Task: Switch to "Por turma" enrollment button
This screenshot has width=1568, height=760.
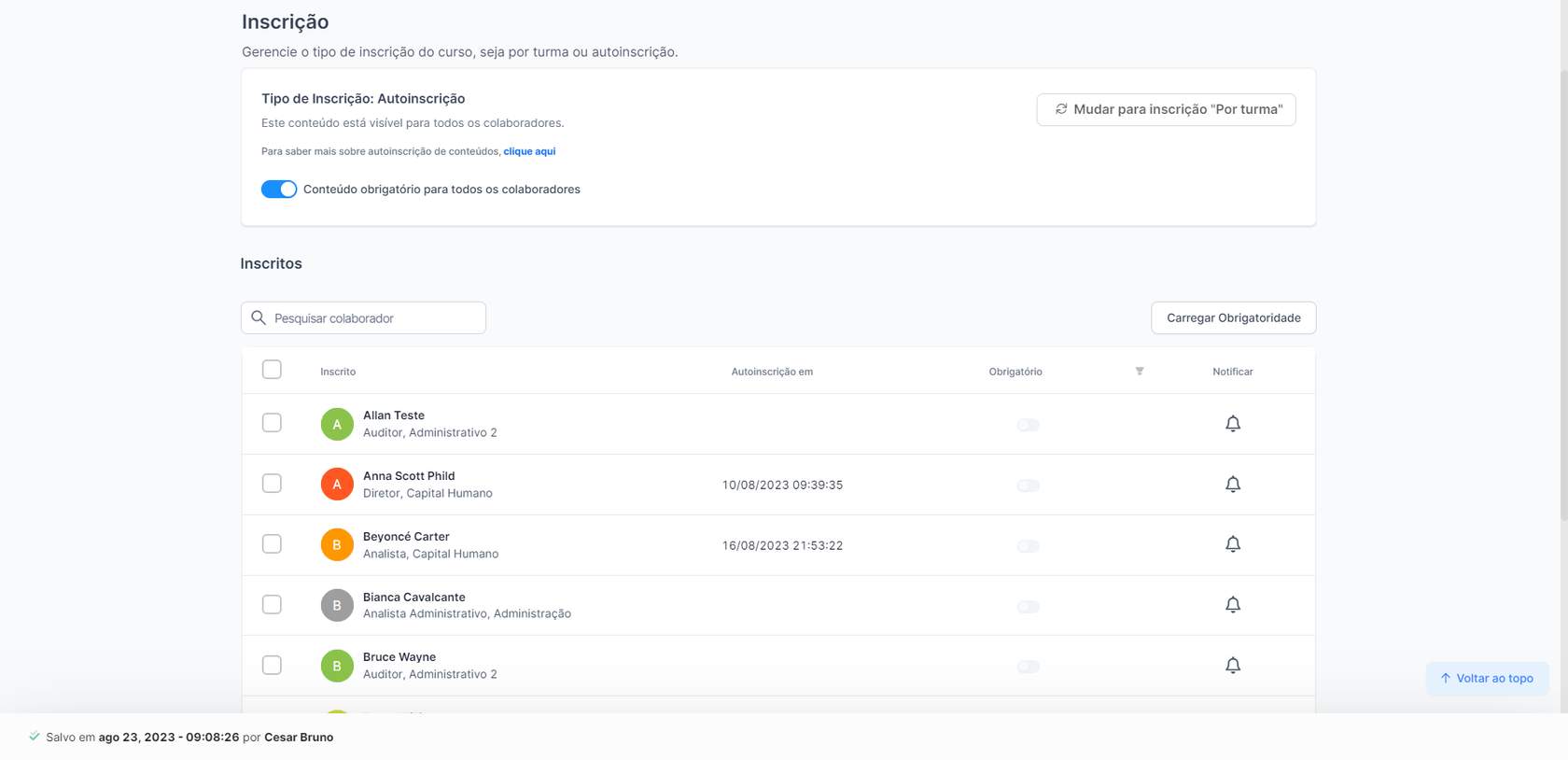Action: pyautogui.click(x=1166, y=109)
